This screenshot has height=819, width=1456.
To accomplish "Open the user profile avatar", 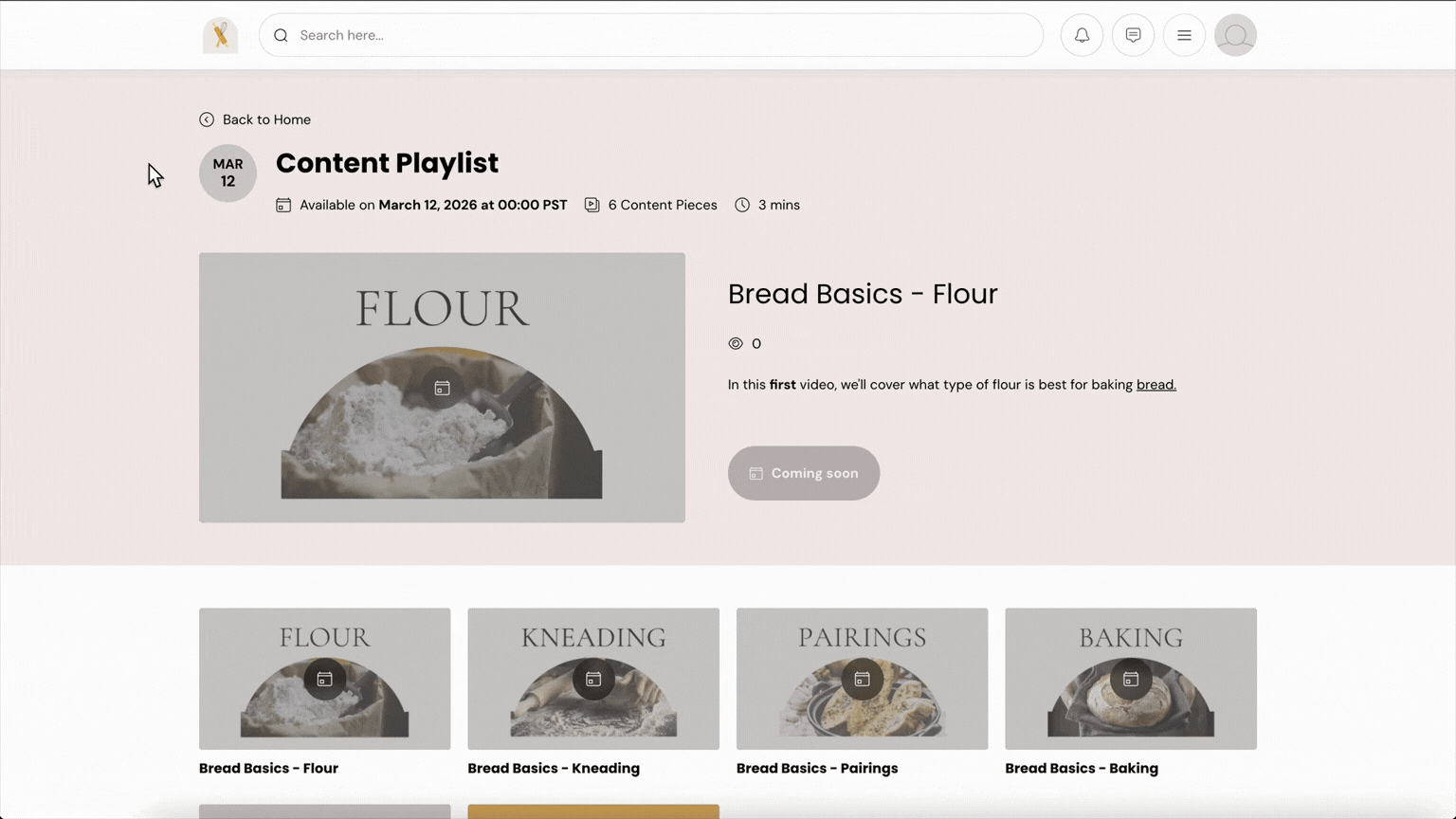I will [x=1235, y=35].
